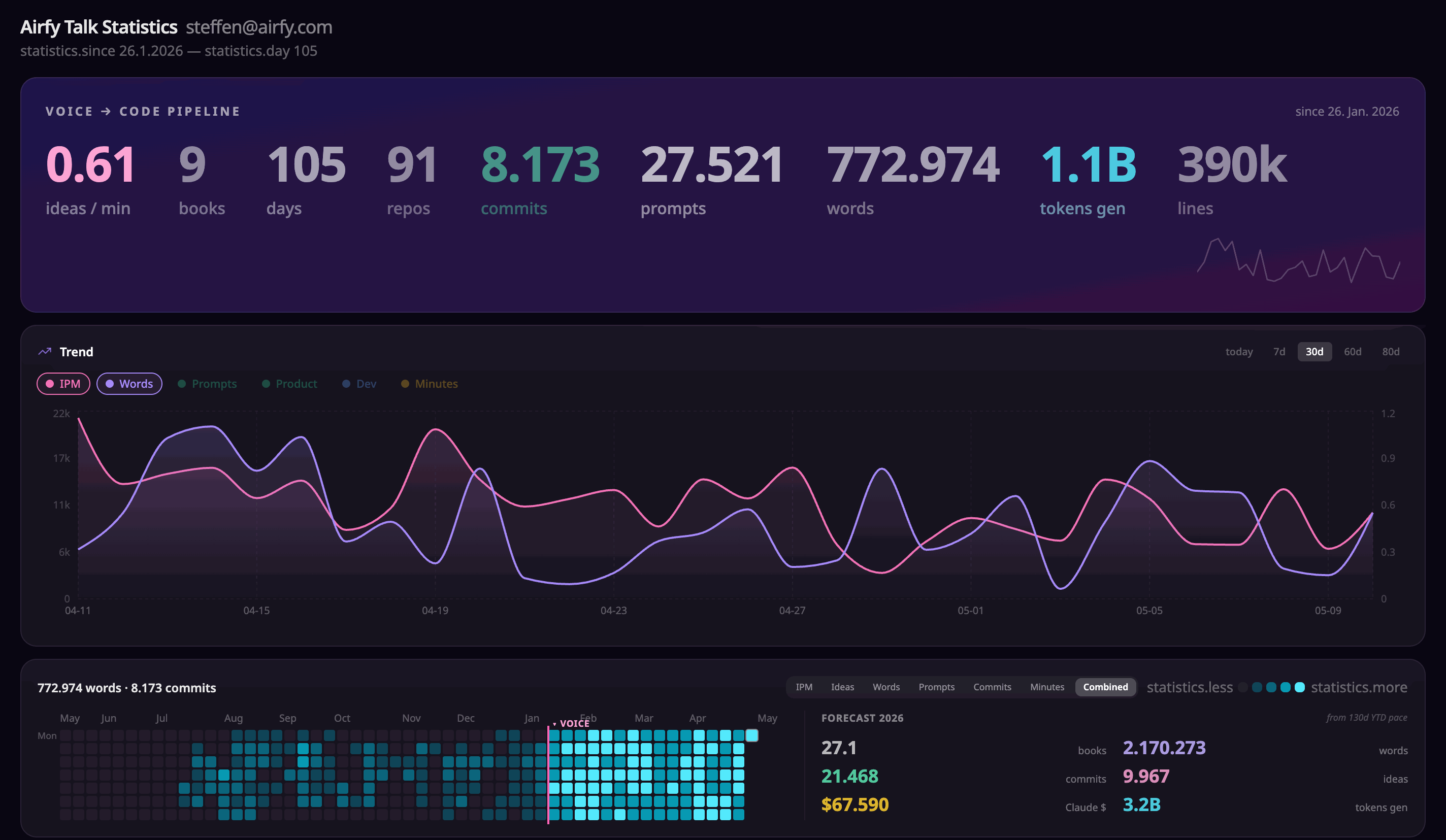Screen dimensions: 1446x840
Task: Enable the Prompts series in Trend
Action: coord(207,384)
